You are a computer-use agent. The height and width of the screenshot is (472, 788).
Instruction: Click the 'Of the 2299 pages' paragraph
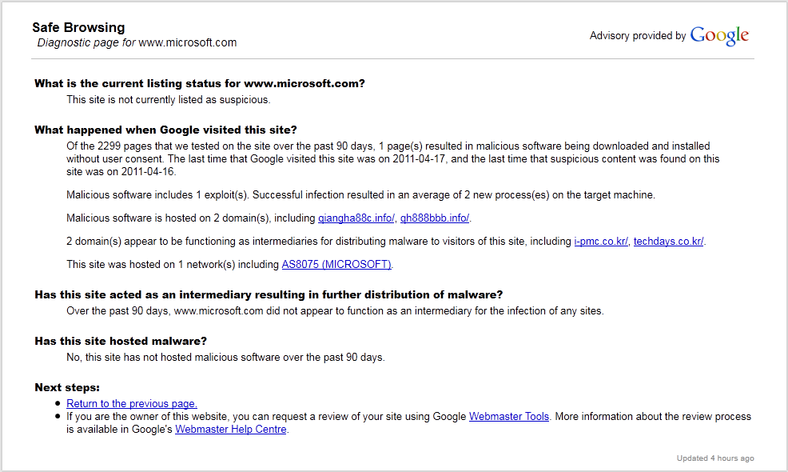pyautogui.click(x=393, y=159)
